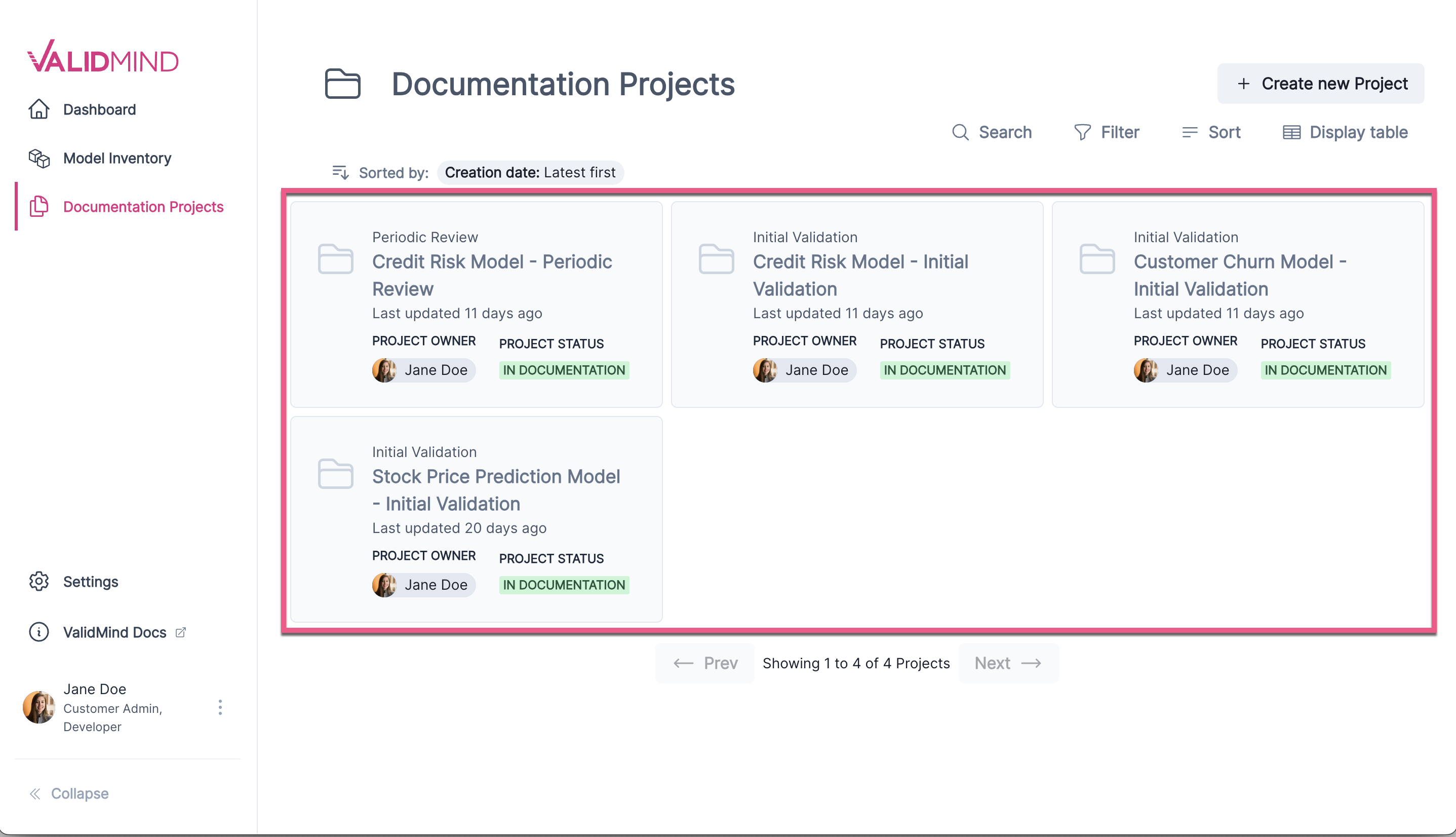Screen dimensions: 1456x837
Task: Click folder icon on Stock Price Prediction card
Action: pos(336,474)
